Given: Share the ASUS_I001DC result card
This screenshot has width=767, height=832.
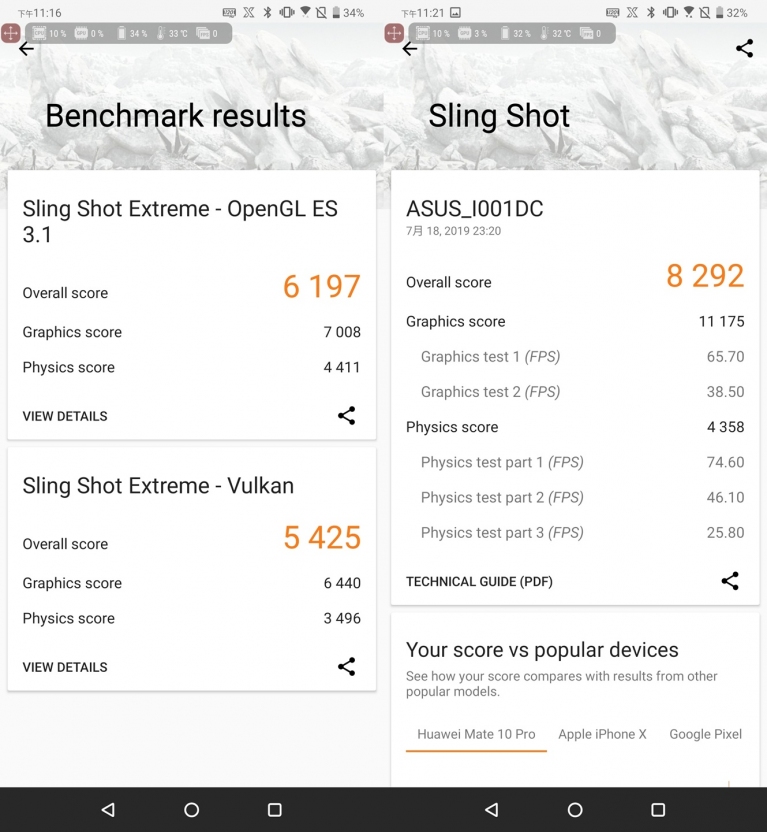Looking at the screenshot, I should coord(730,581).
